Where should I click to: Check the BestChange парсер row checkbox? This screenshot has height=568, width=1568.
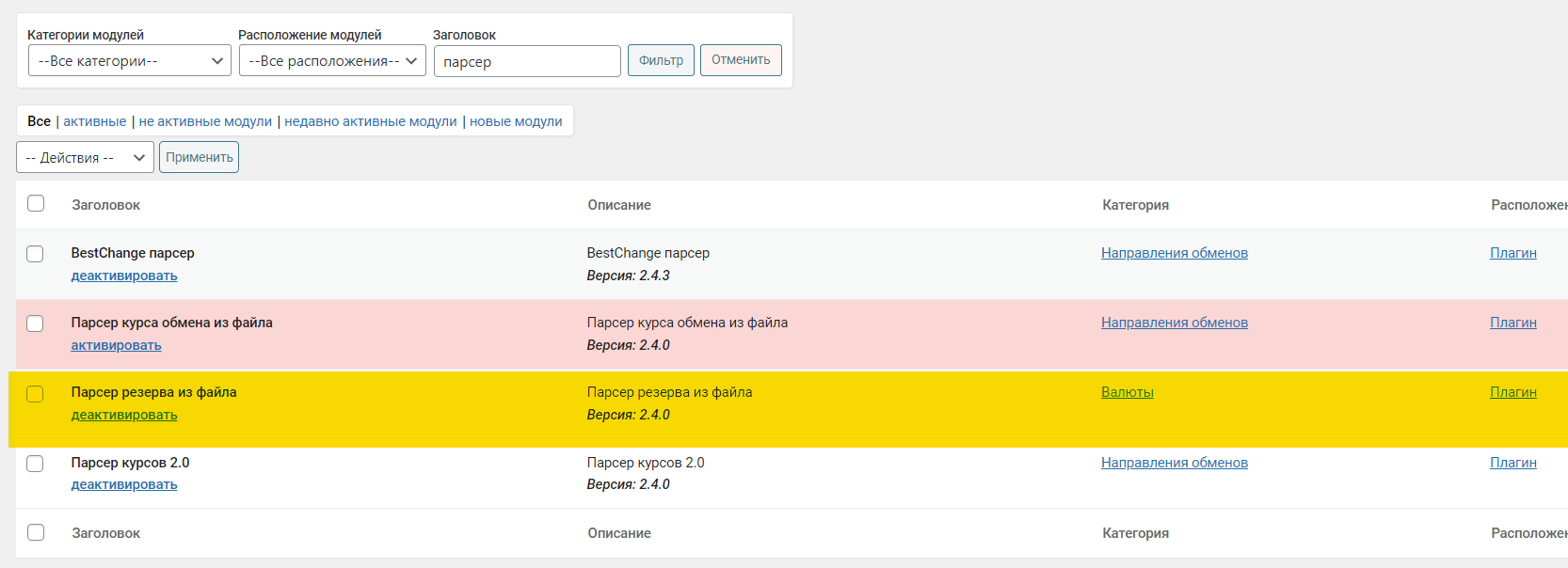pyautogui.click(x=36, y=254)
